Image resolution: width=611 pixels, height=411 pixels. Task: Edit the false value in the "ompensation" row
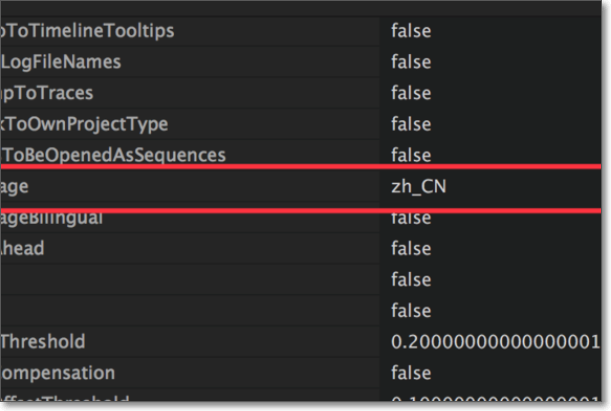tap(411, 373)
